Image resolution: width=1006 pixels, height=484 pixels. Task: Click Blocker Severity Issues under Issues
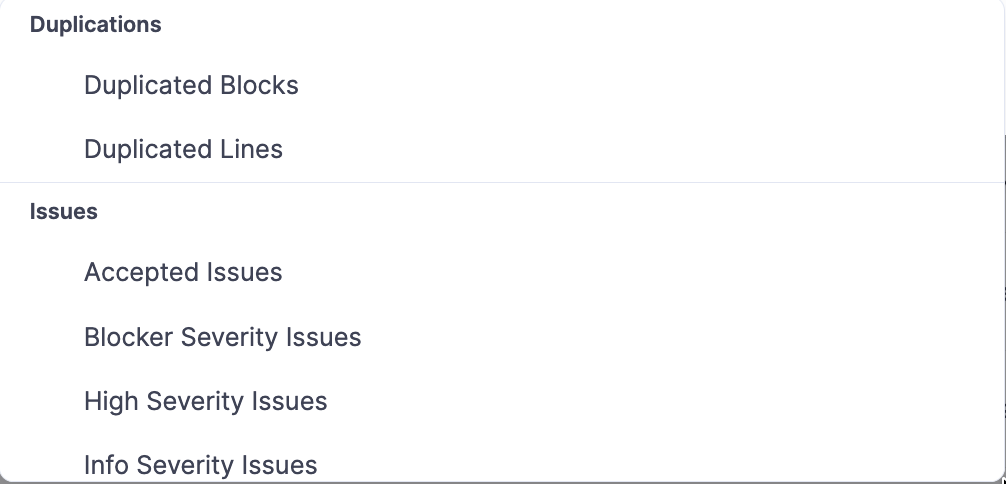[222, 337]
